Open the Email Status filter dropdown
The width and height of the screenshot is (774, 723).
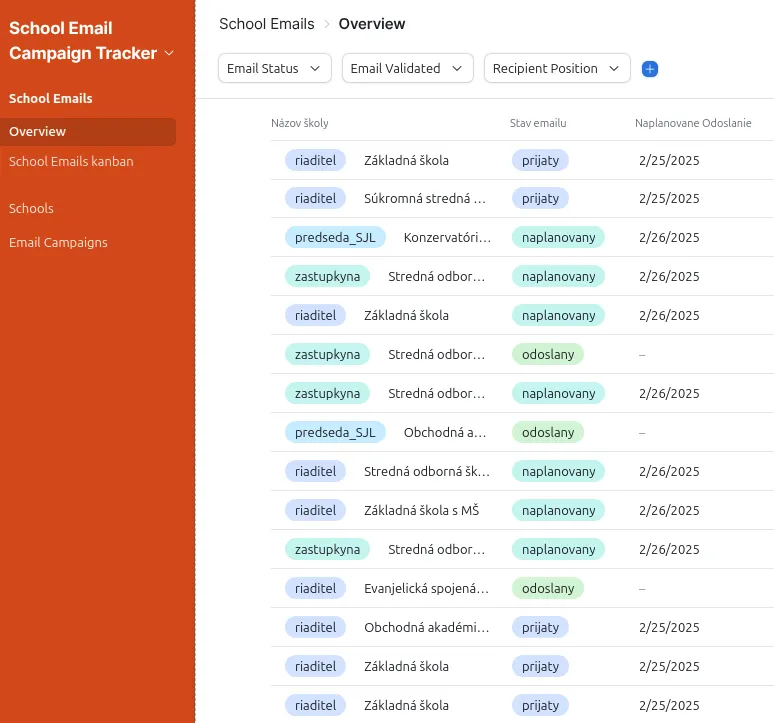point(274,68)
